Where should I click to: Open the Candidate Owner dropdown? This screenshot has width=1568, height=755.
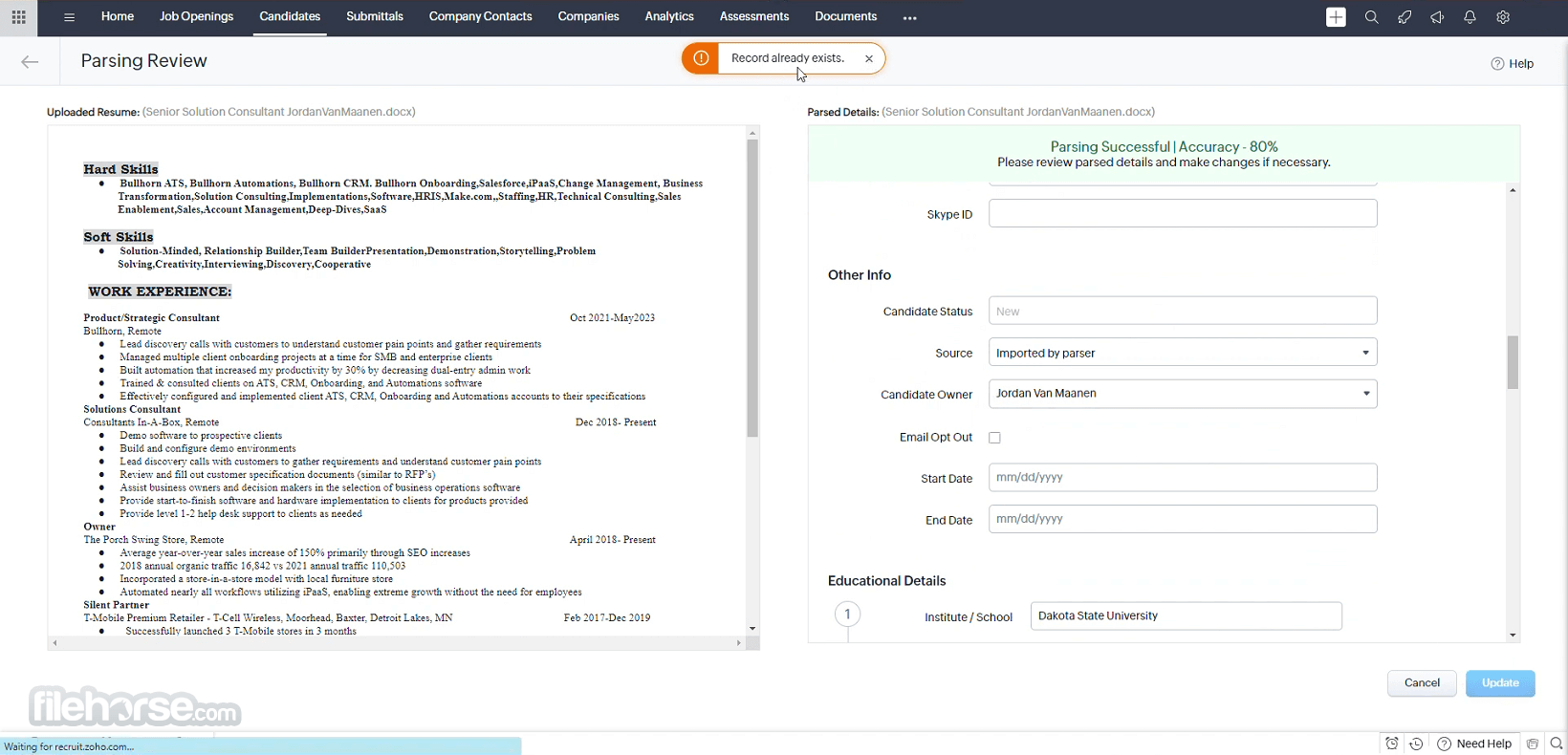point(1183,394)
